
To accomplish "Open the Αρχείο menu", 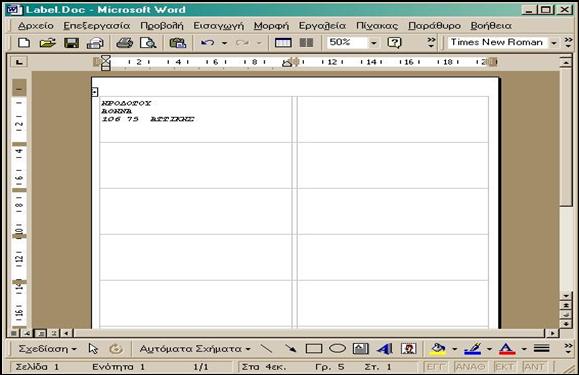I will point(36,26).
